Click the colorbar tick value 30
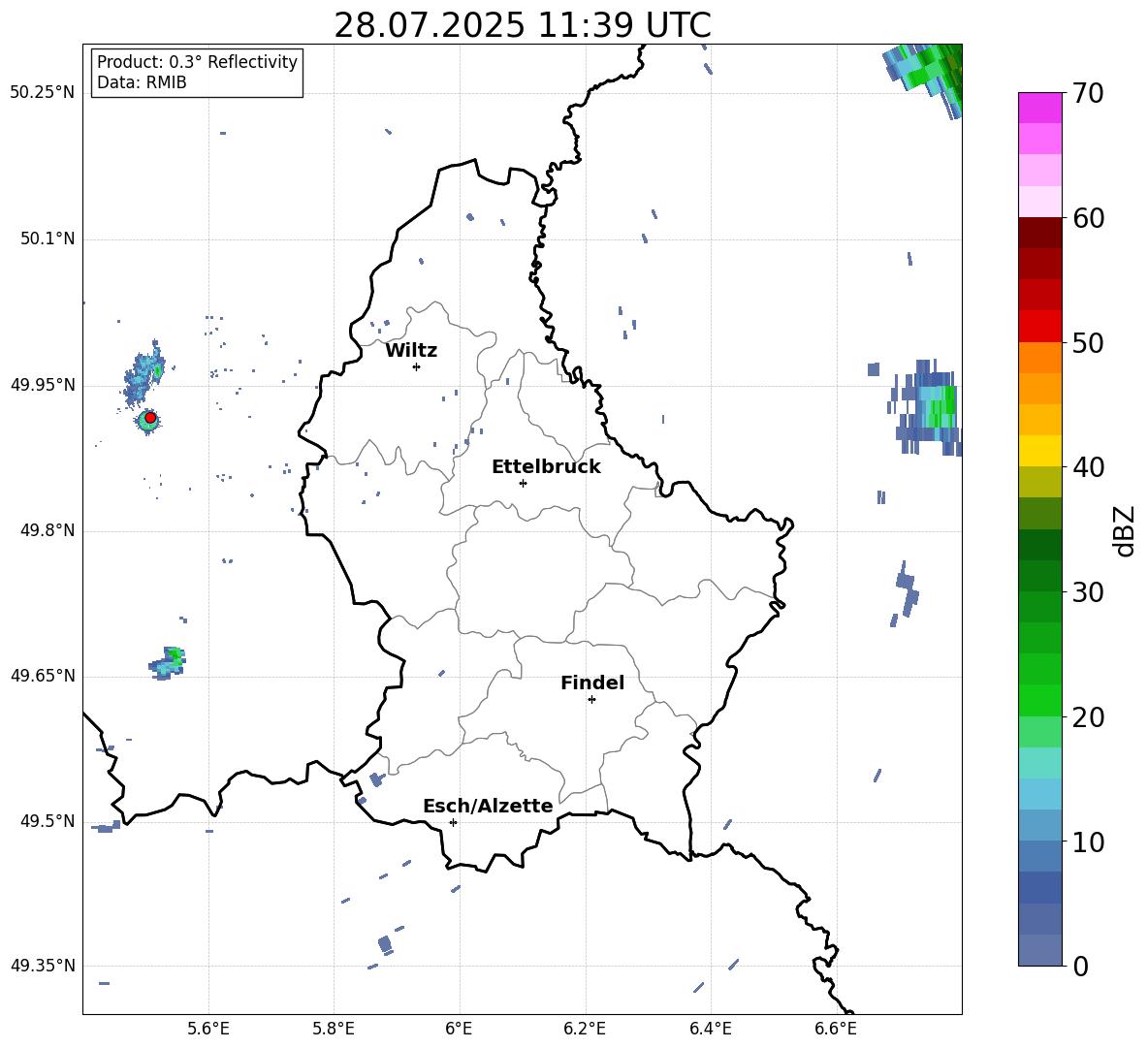Screen dimensions: 1148x1048 1088,592
